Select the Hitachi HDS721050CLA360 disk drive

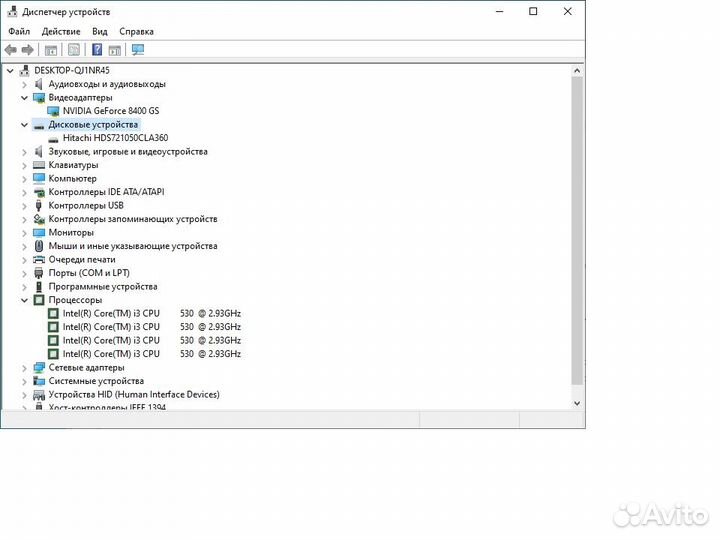tap(115, 138)
